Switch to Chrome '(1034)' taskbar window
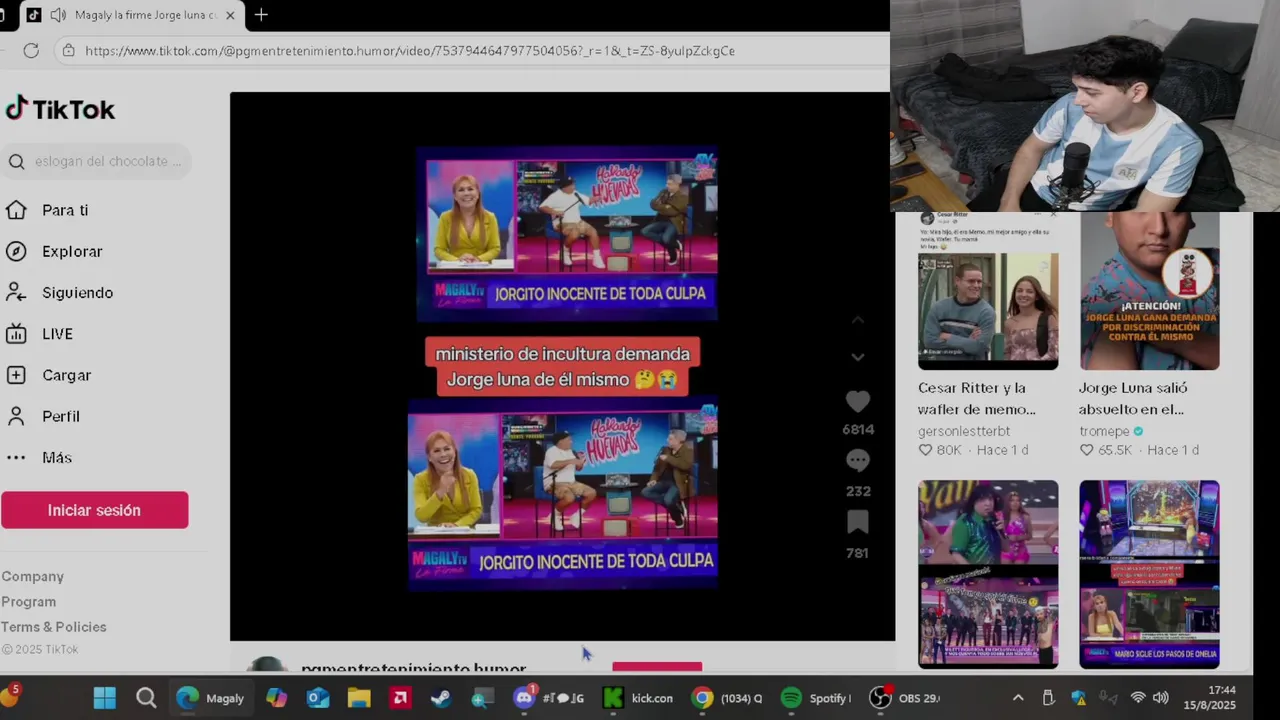The height and width of the screenshot is (720, 1280). tap(727, 698)
